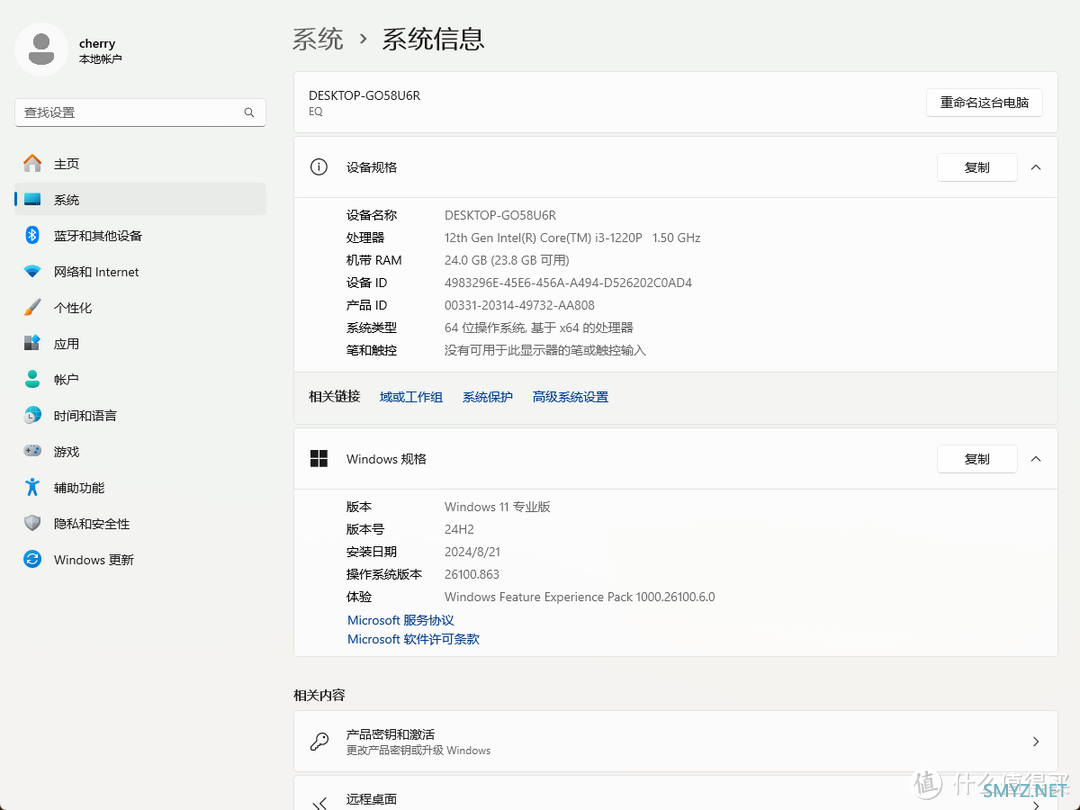Click the 系统信息 page title
Image resolution: width=1080 pixels, height=810 pixels.
coord(433,39)
